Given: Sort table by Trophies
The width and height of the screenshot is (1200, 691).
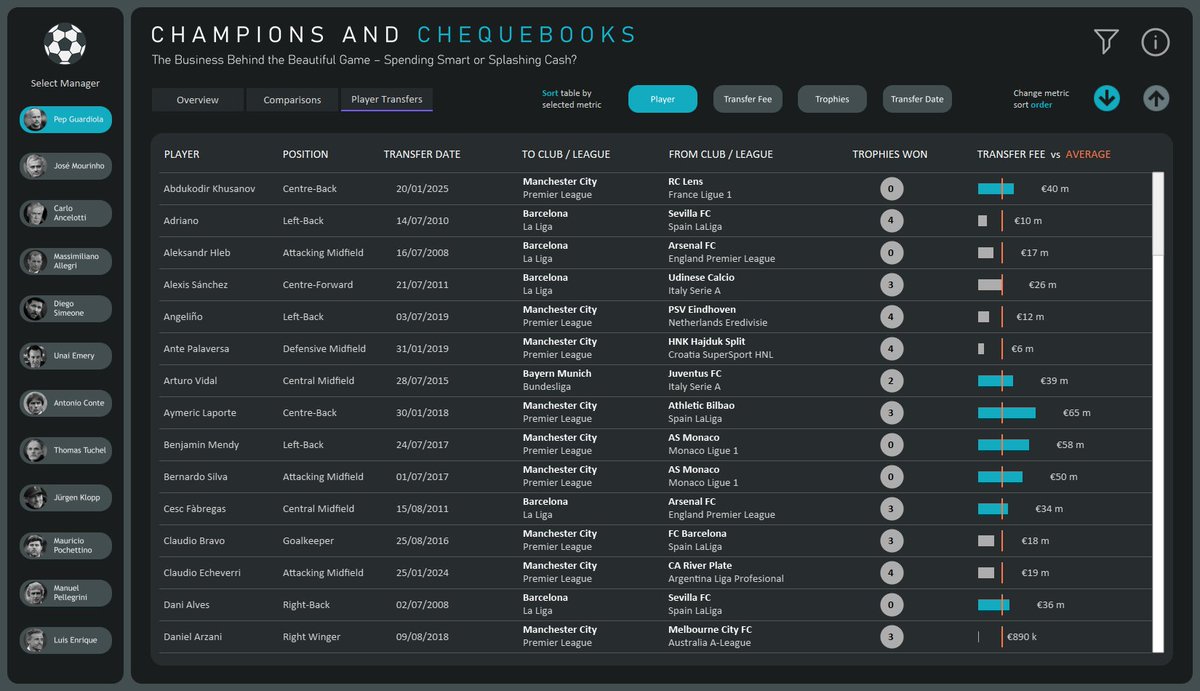Looking at the screenshot, I should click(832, 99).
